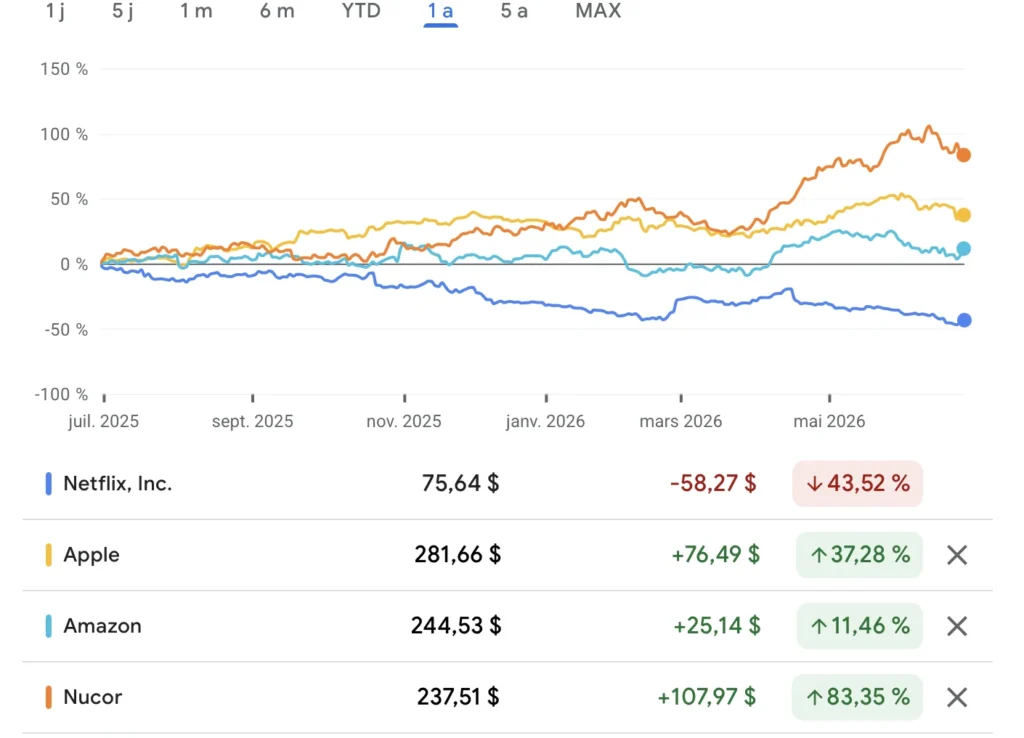Switch to the 5 j time range
This screenshot has height=738, width=1024.
pos(123,11)
